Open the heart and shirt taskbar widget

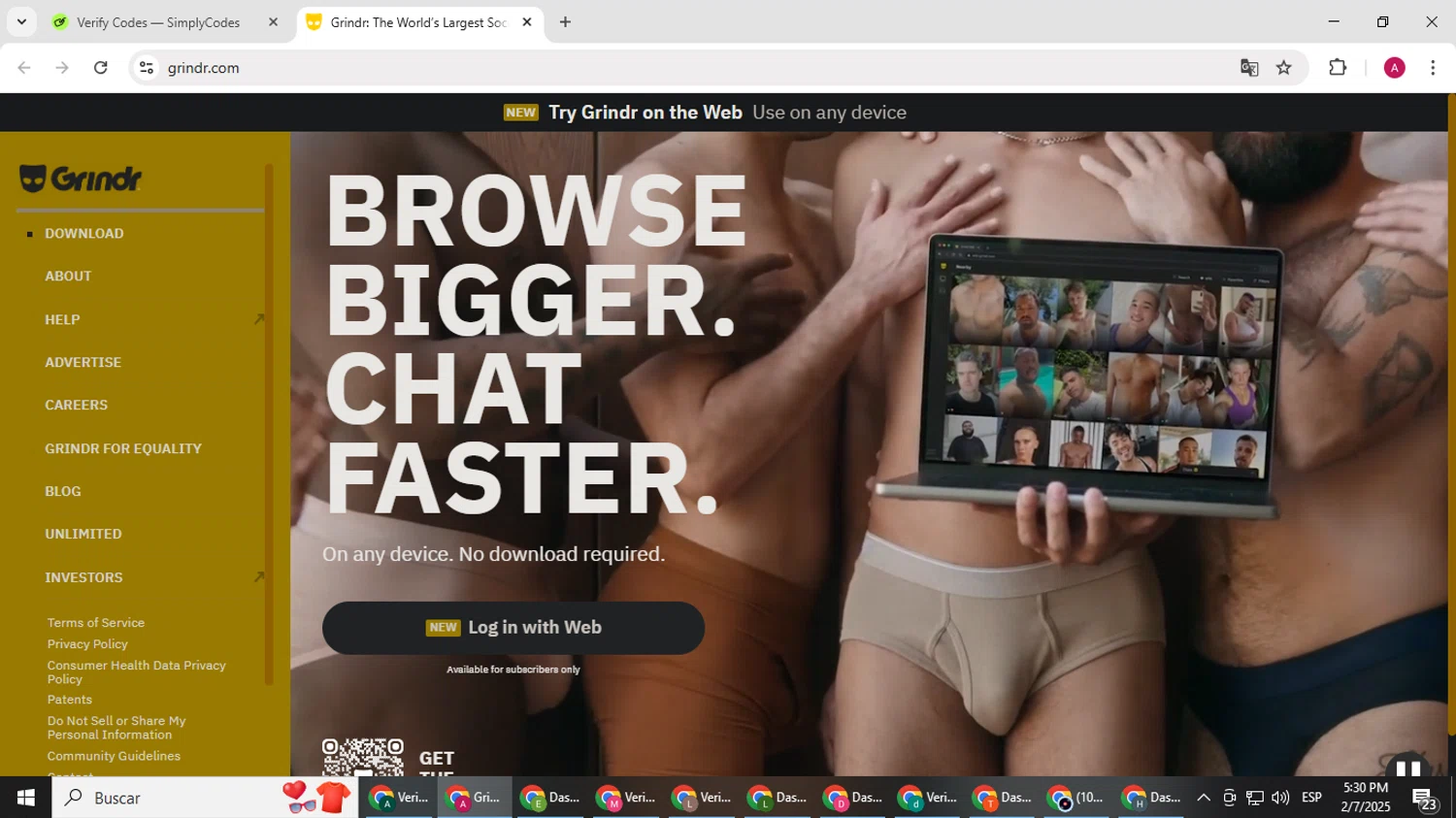click(x=317, y=798)
